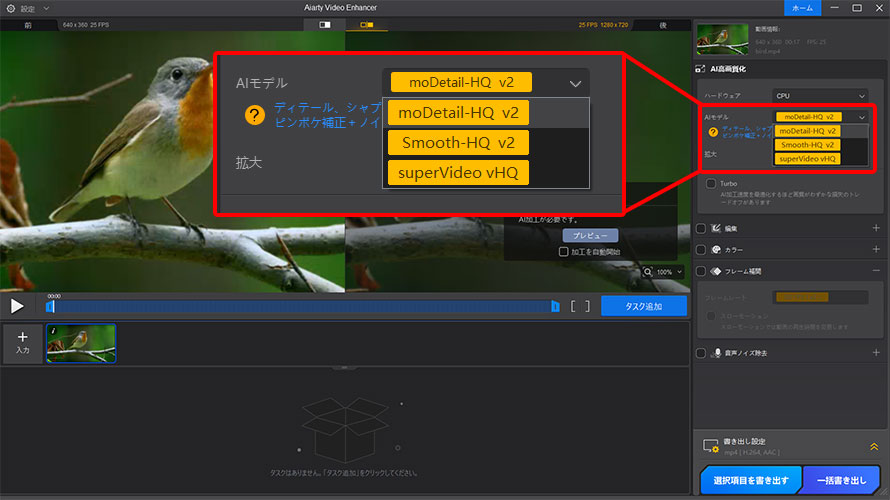Viewport: 890px width, 500px height.
Task: Collapse the フレーム補間 section minus icon
Action: (876, 271)
